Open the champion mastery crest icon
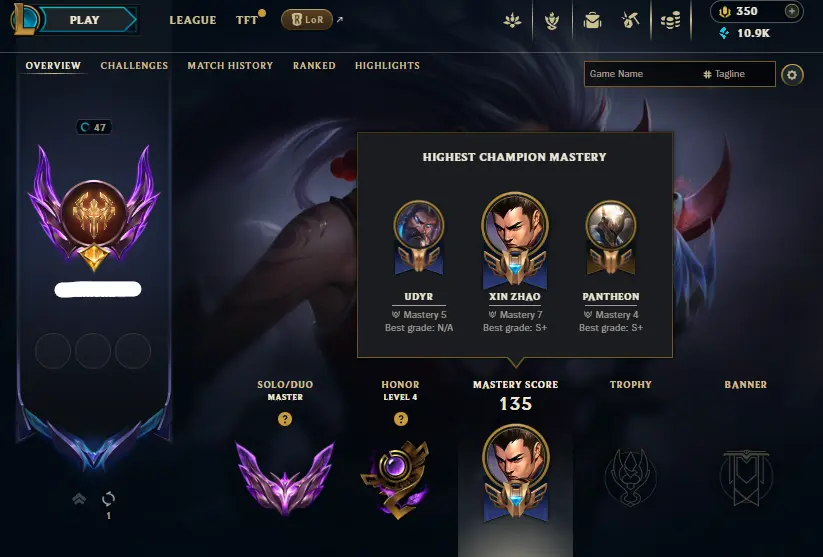 552,20
